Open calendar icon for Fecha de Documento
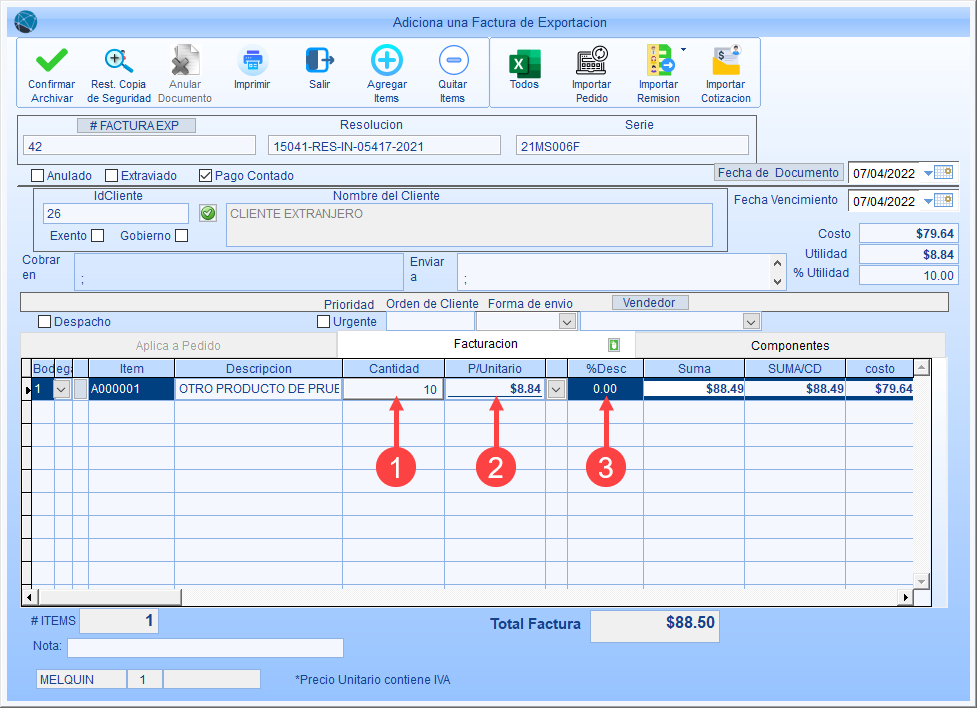977x708 pixels. [x=943, y=173]
